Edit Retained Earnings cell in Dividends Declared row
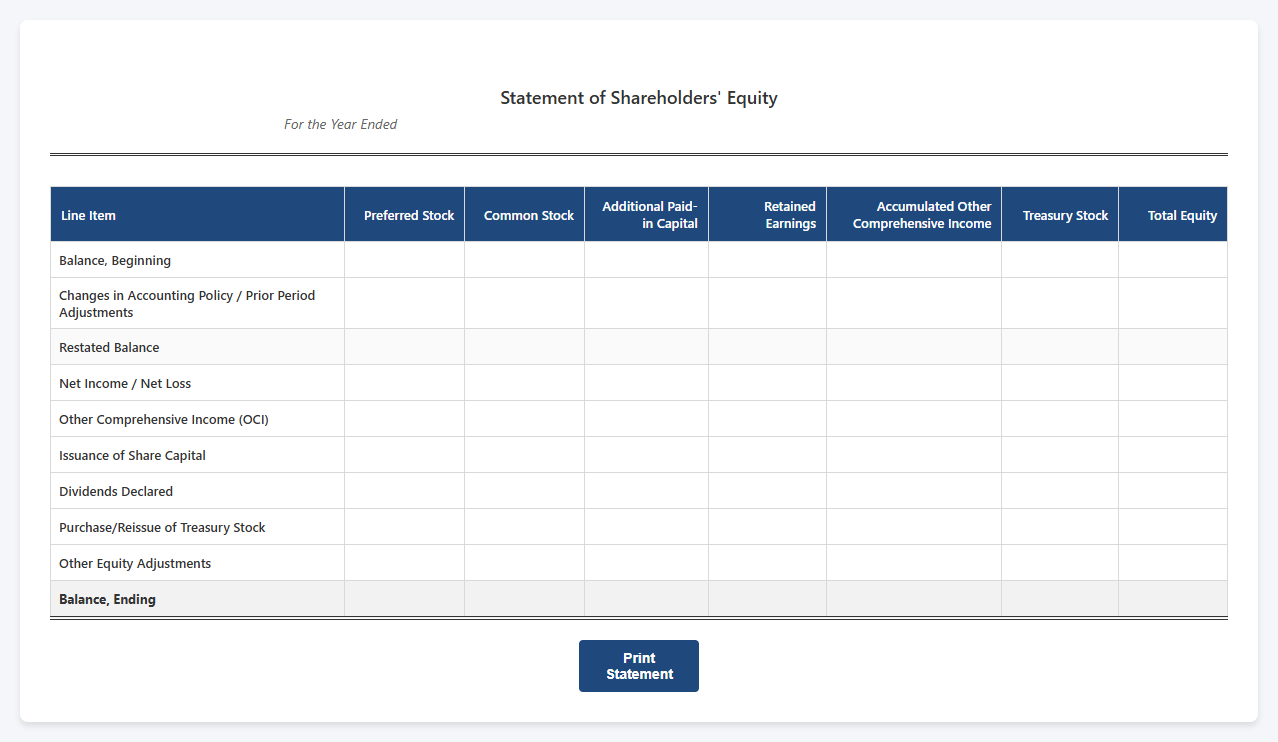The width and height of the screenshot is (1278, 742). tap(768, 491)
